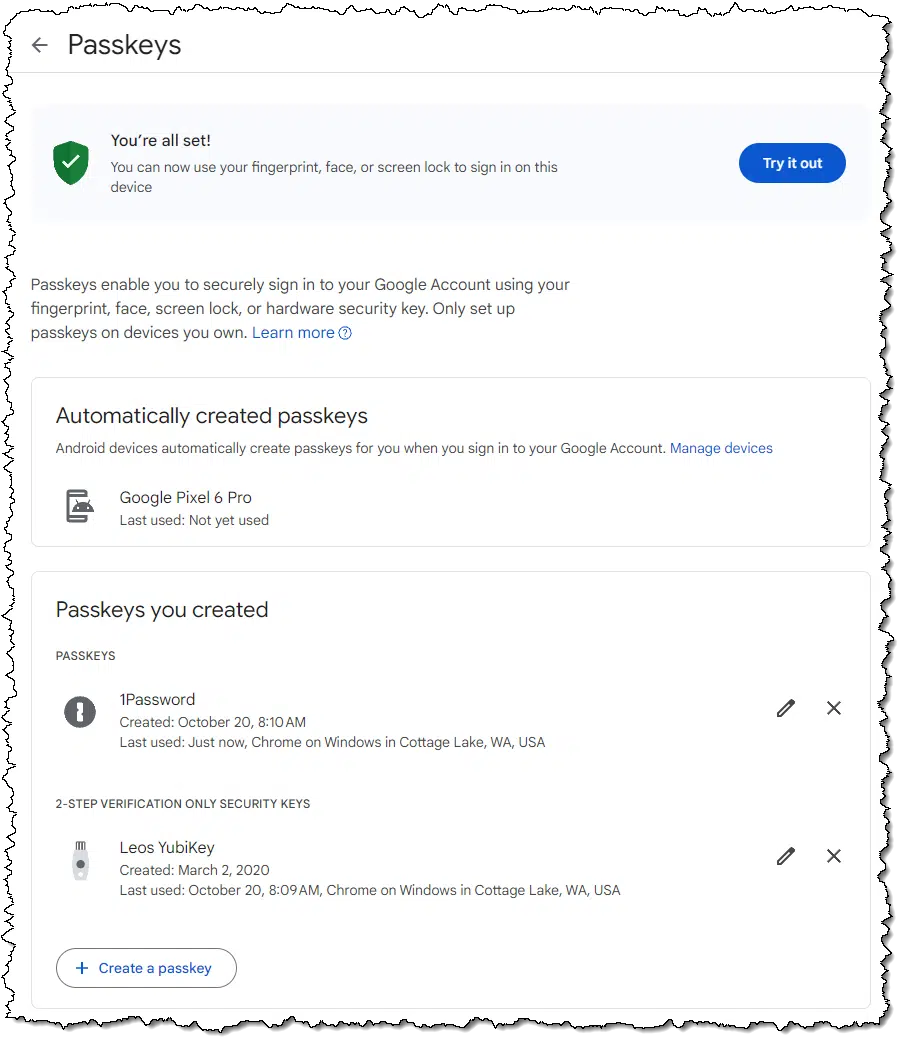The height and width of the screenshot is (1044, 906).
Task: Edit the 1Password passkey name
Action: (x=786, y=708)
